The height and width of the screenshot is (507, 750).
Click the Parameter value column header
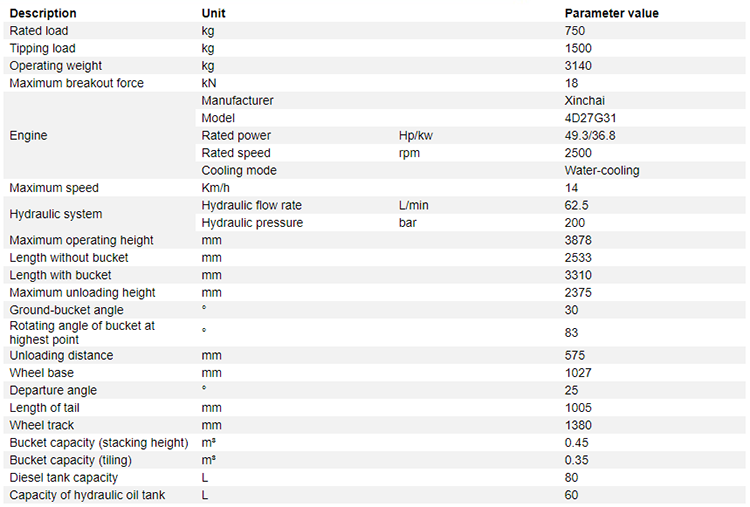click(x=611, y=13)
